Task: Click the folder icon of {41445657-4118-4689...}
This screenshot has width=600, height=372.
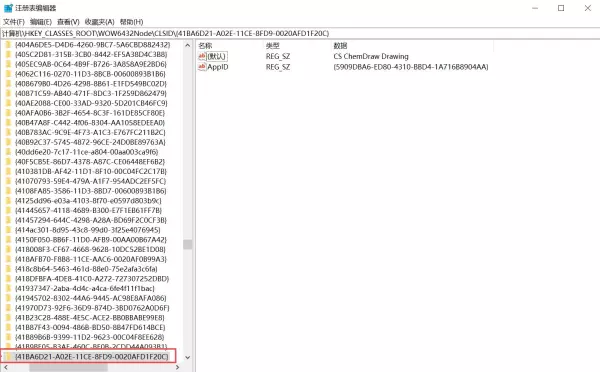Action: tap(8, 210)
